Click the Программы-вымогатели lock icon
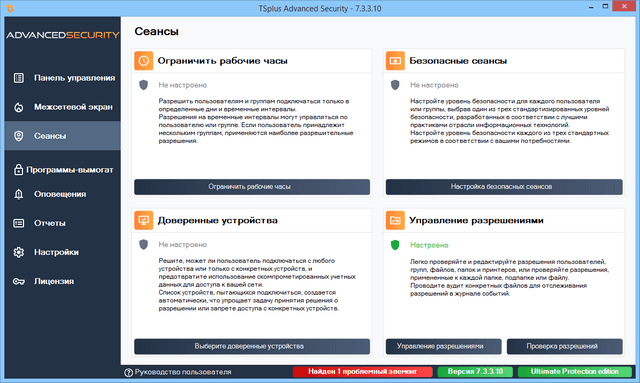Image resolution: width=640 pixels, height=383 pixels. click(18, 169)
